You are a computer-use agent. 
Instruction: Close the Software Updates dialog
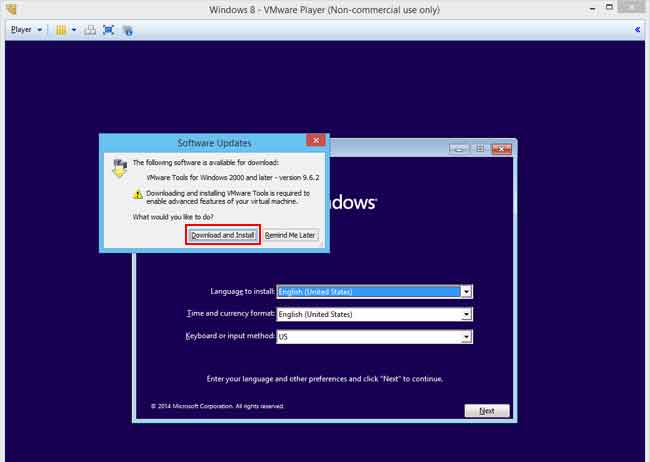[x=315, y=142]
